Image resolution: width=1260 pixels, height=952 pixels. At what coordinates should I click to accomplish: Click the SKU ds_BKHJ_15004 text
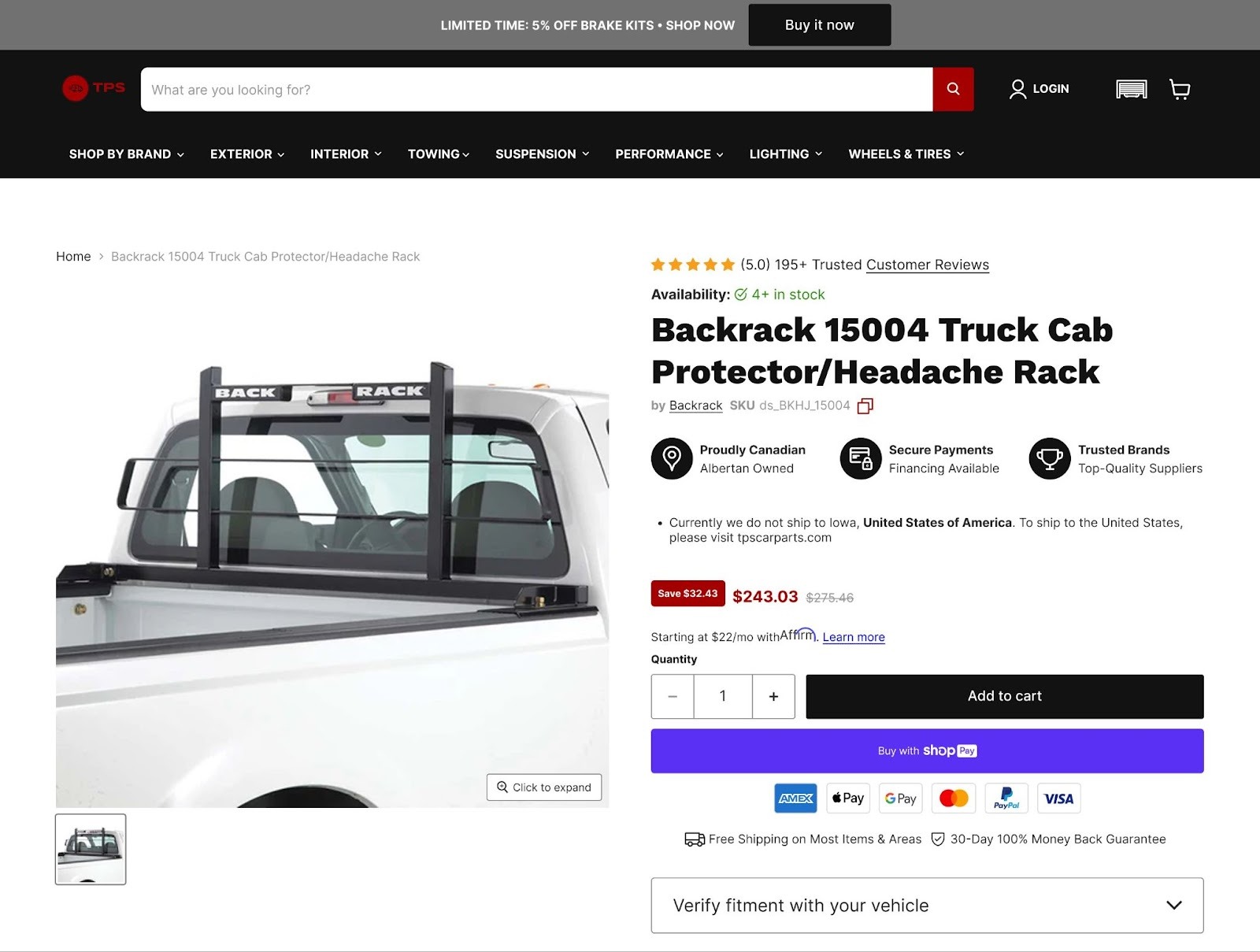coord(790,406)
